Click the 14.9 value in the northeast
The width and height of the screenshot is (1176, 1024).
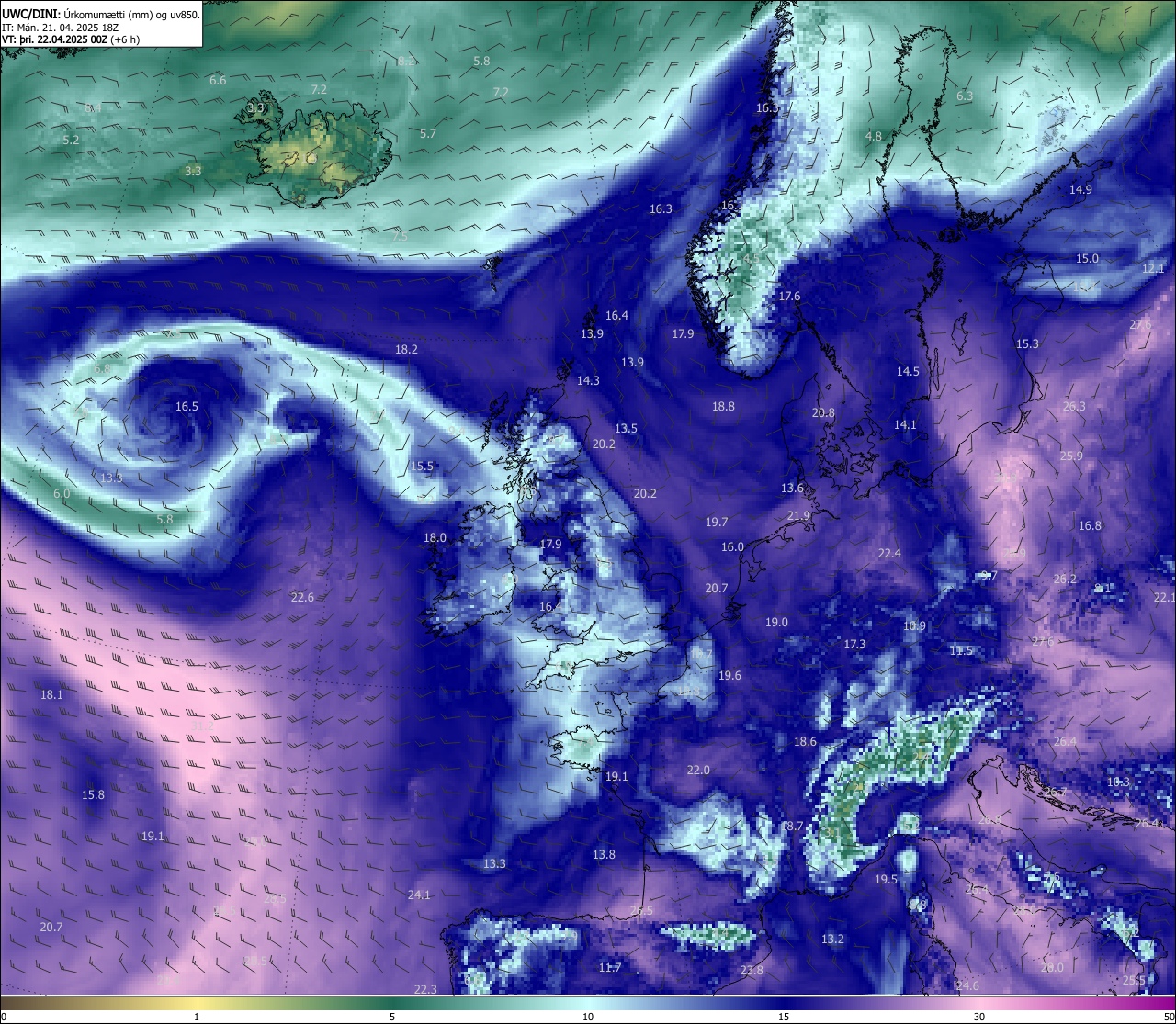1080,189
